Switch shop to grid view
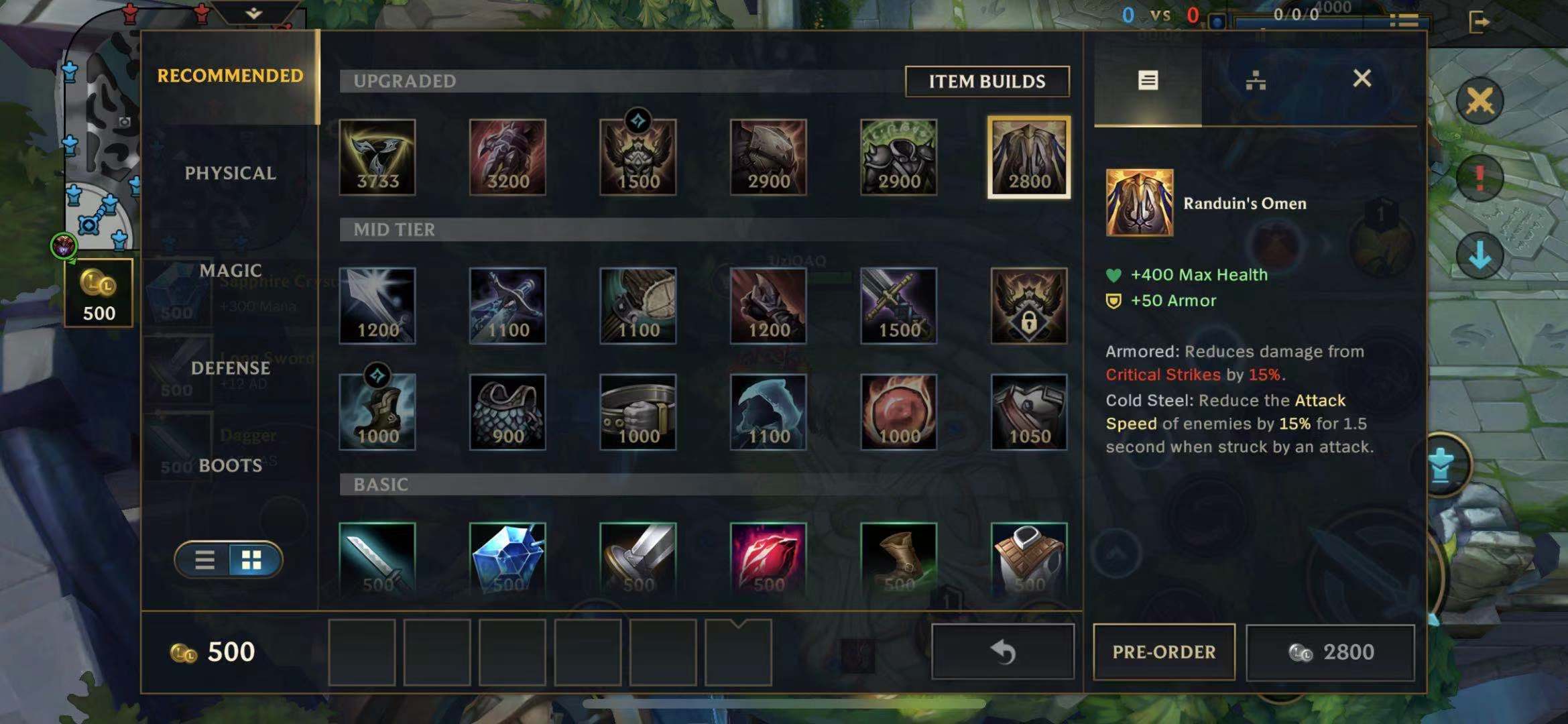This screenshot has width=1568, height=724. click(x=252, y=560)
